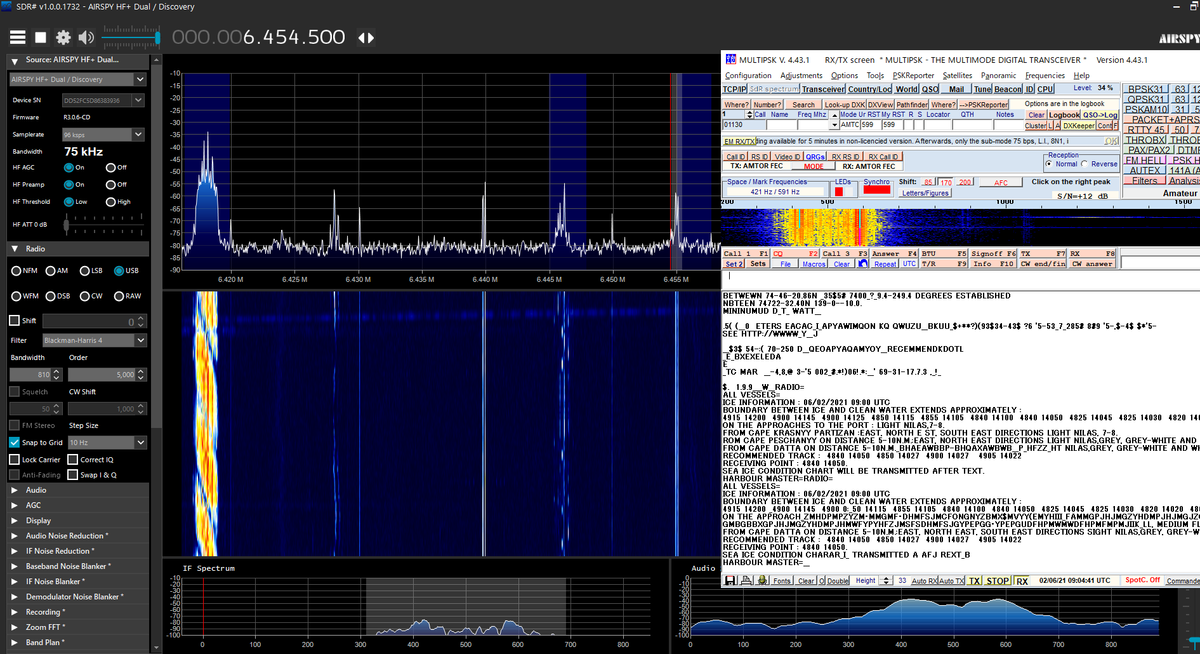
Task: Set shift to 85 in MultiPSK
Action: [x=927, y=182]
